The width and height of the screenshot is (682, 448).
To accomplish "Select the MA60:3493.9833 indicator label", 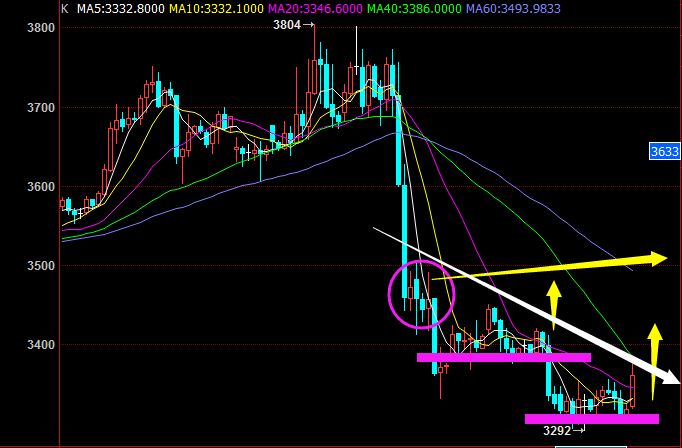I will pos(514,8).
